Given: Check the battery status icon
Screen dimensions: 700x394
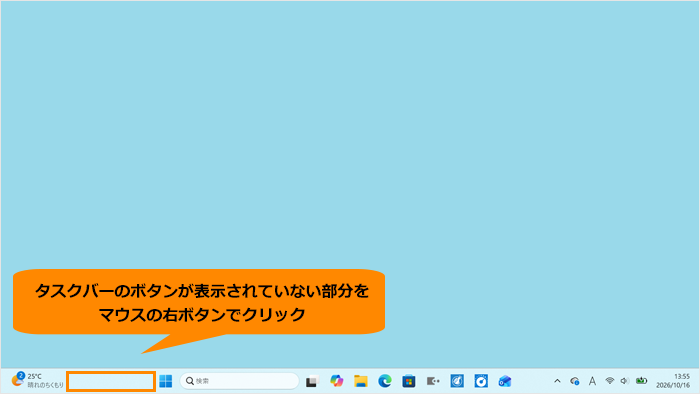Looking at the screenshot, I should point(642,381).
